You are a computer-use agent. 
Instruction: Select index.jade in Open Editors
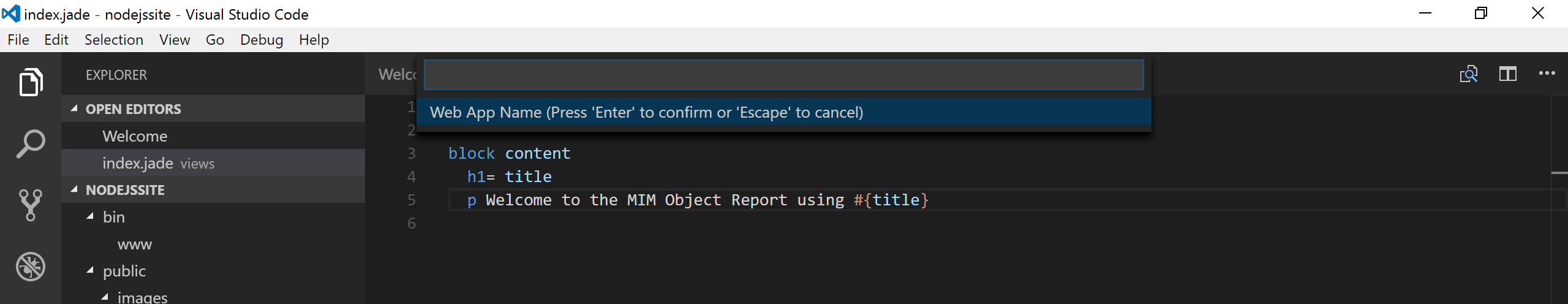click(138, 163)
